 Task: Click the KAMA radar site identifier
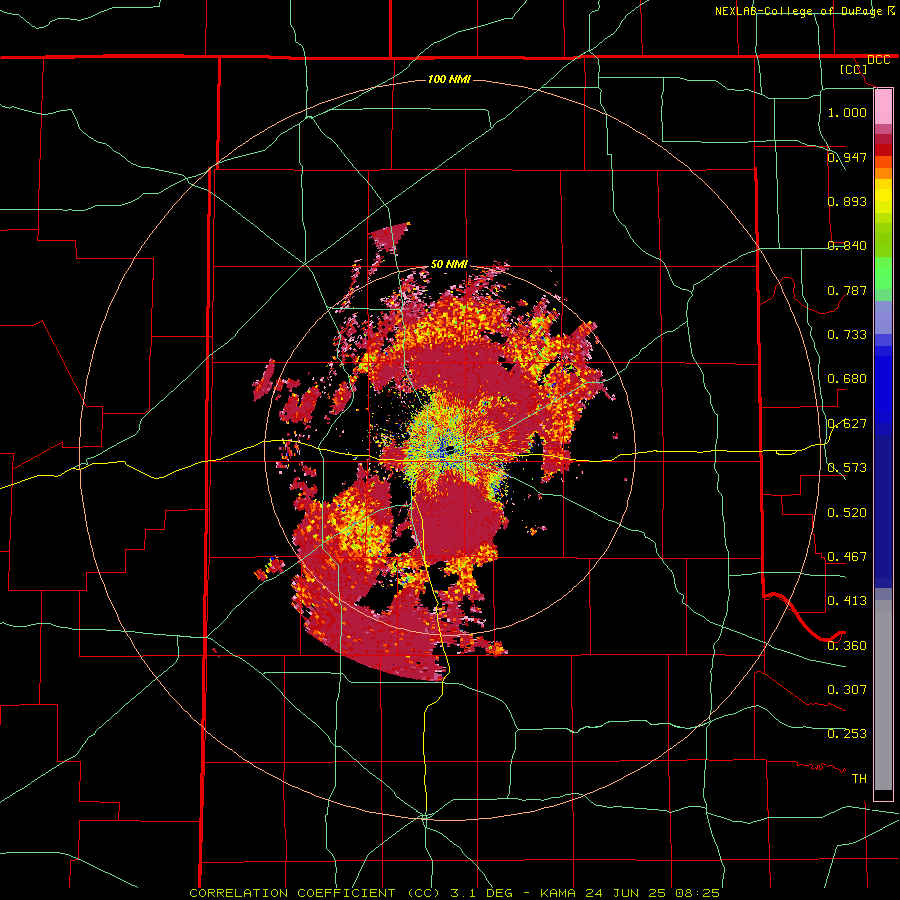pyautogui.click(x=558, y=893)
